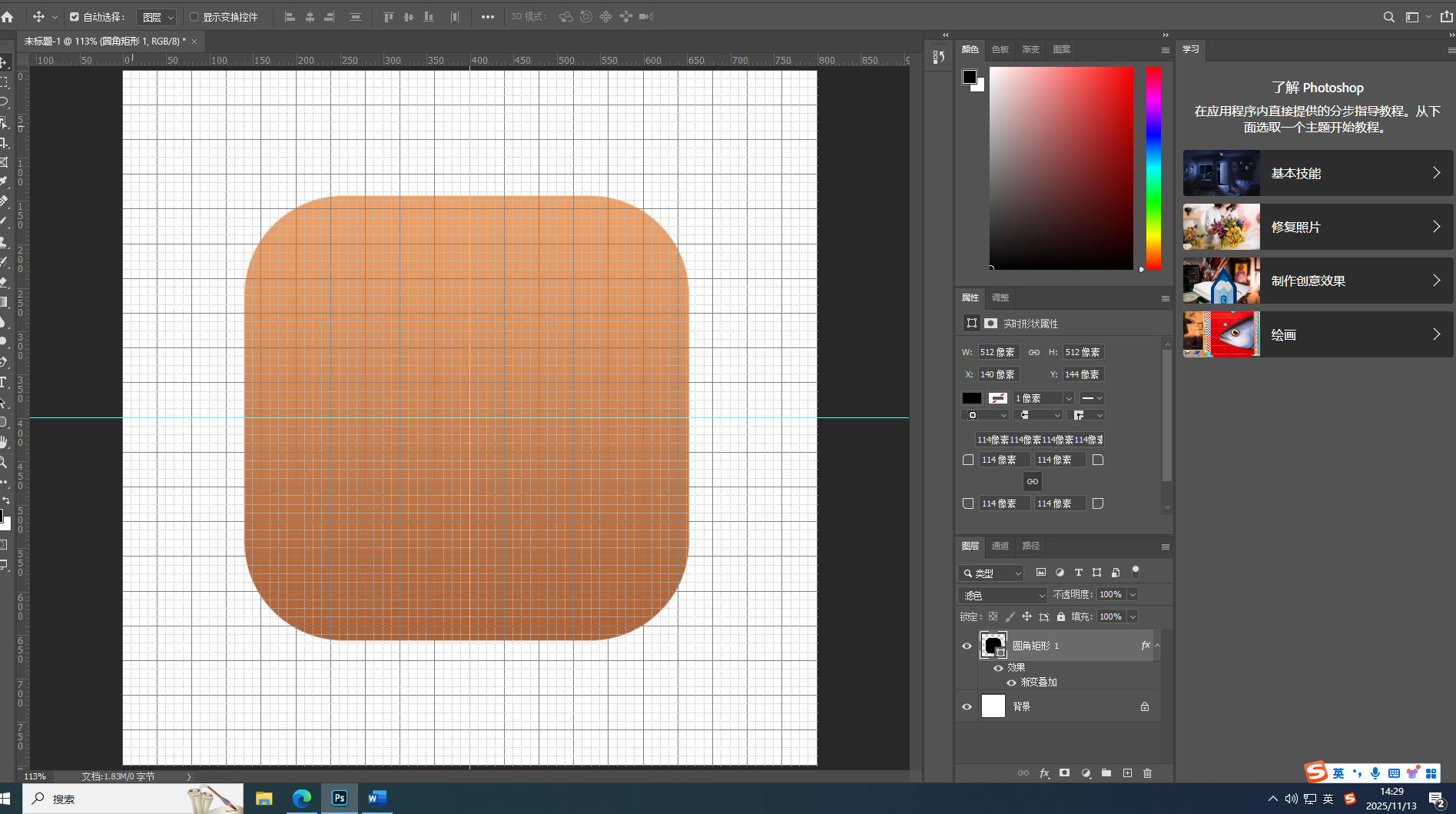Switch to the 色板 tab
This screenshot has width=1456, height=814.
tap(1000, 49)
